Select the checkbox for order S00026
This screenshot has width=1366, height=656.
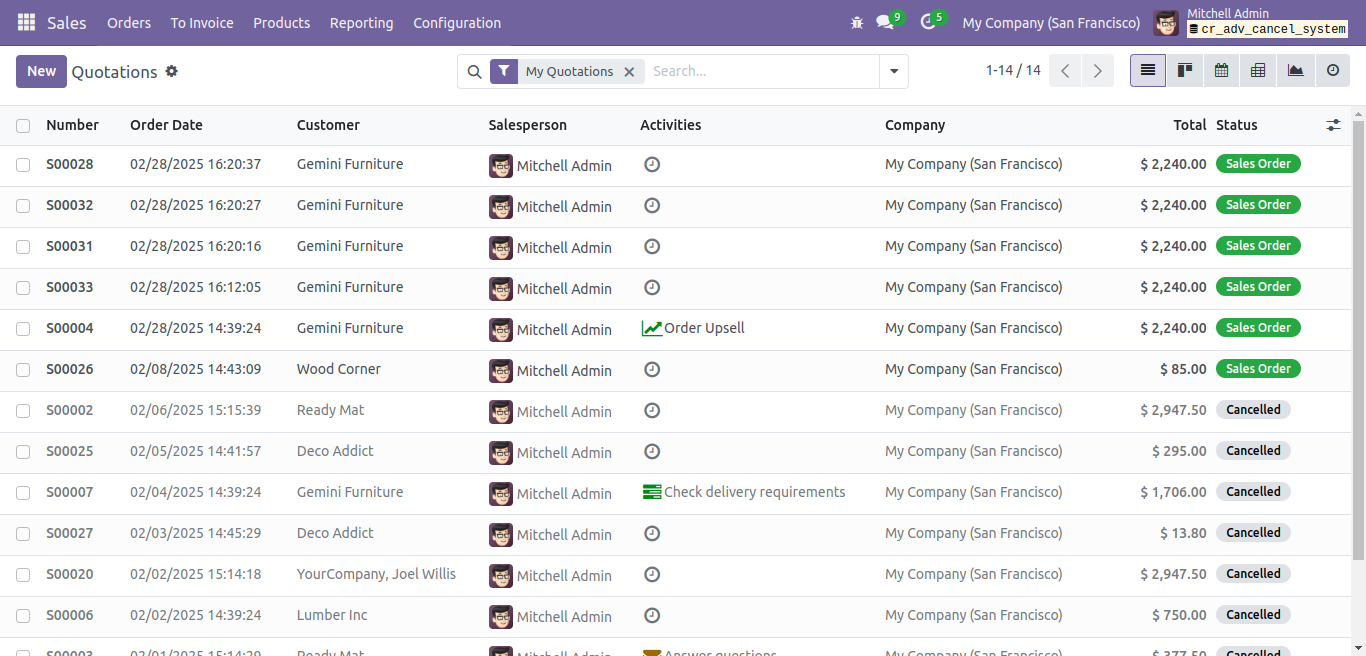click(23, 370)
